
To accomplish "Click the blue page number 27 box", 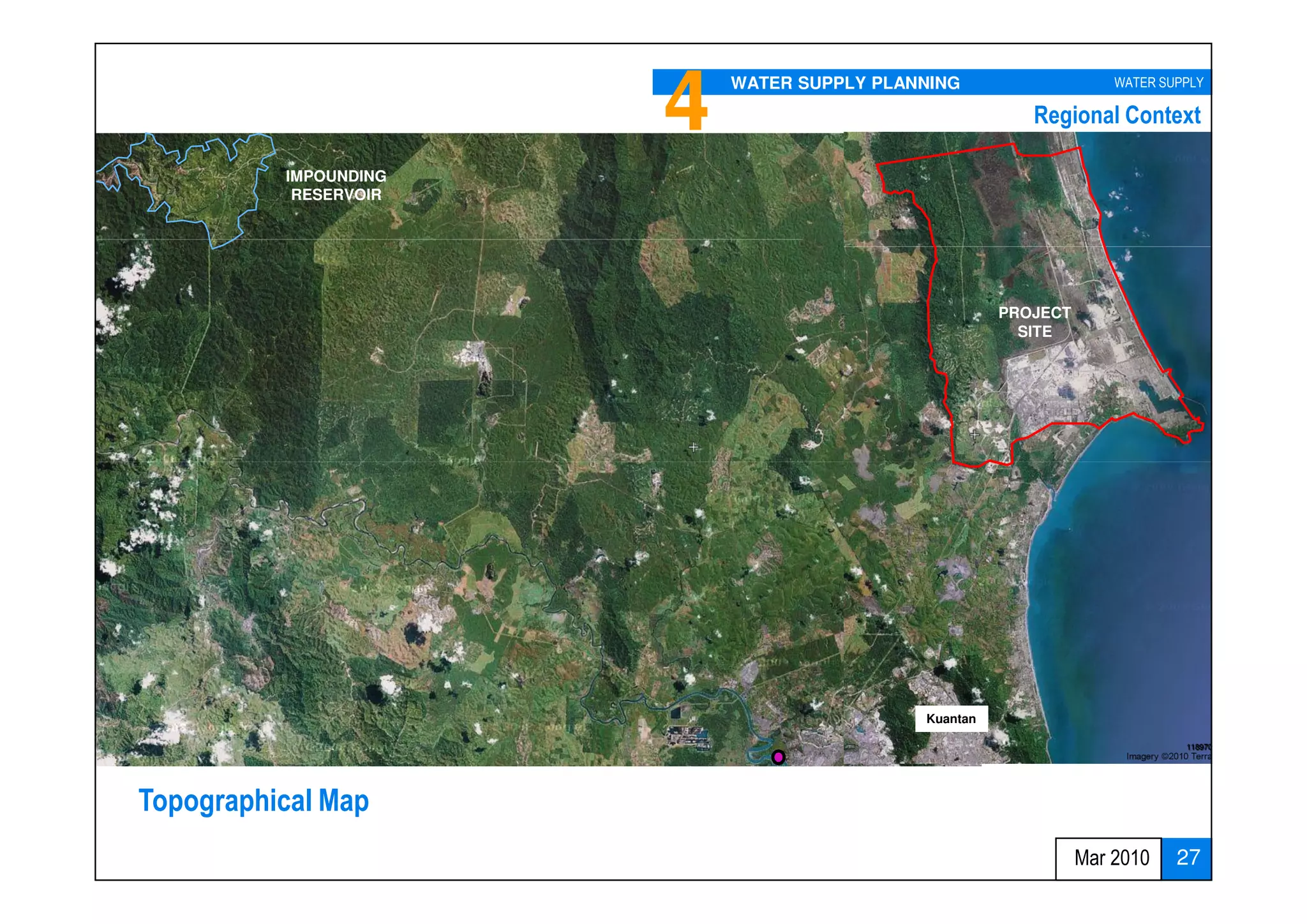I will (1187, 858).
